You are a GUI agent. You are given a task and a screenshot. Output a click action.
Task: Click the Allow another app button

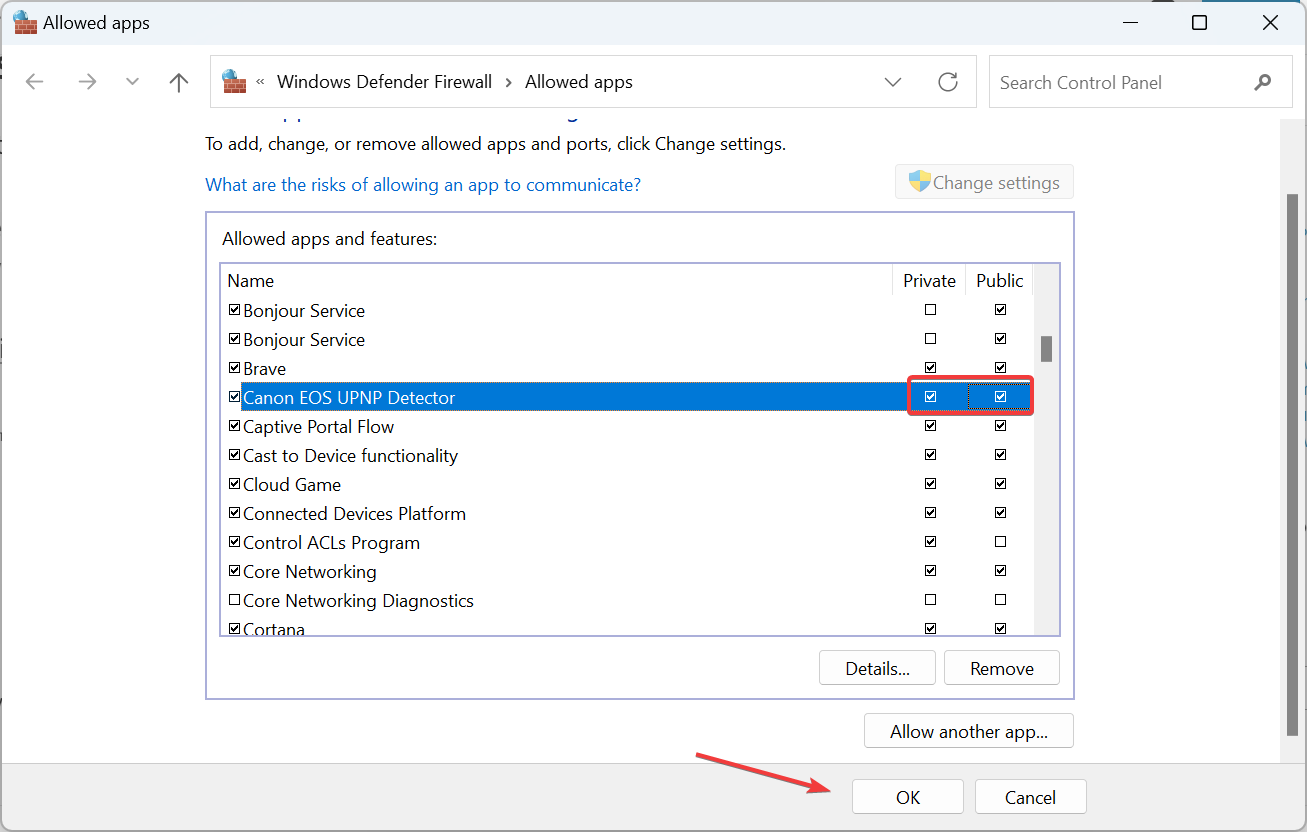tap(968, 731)
